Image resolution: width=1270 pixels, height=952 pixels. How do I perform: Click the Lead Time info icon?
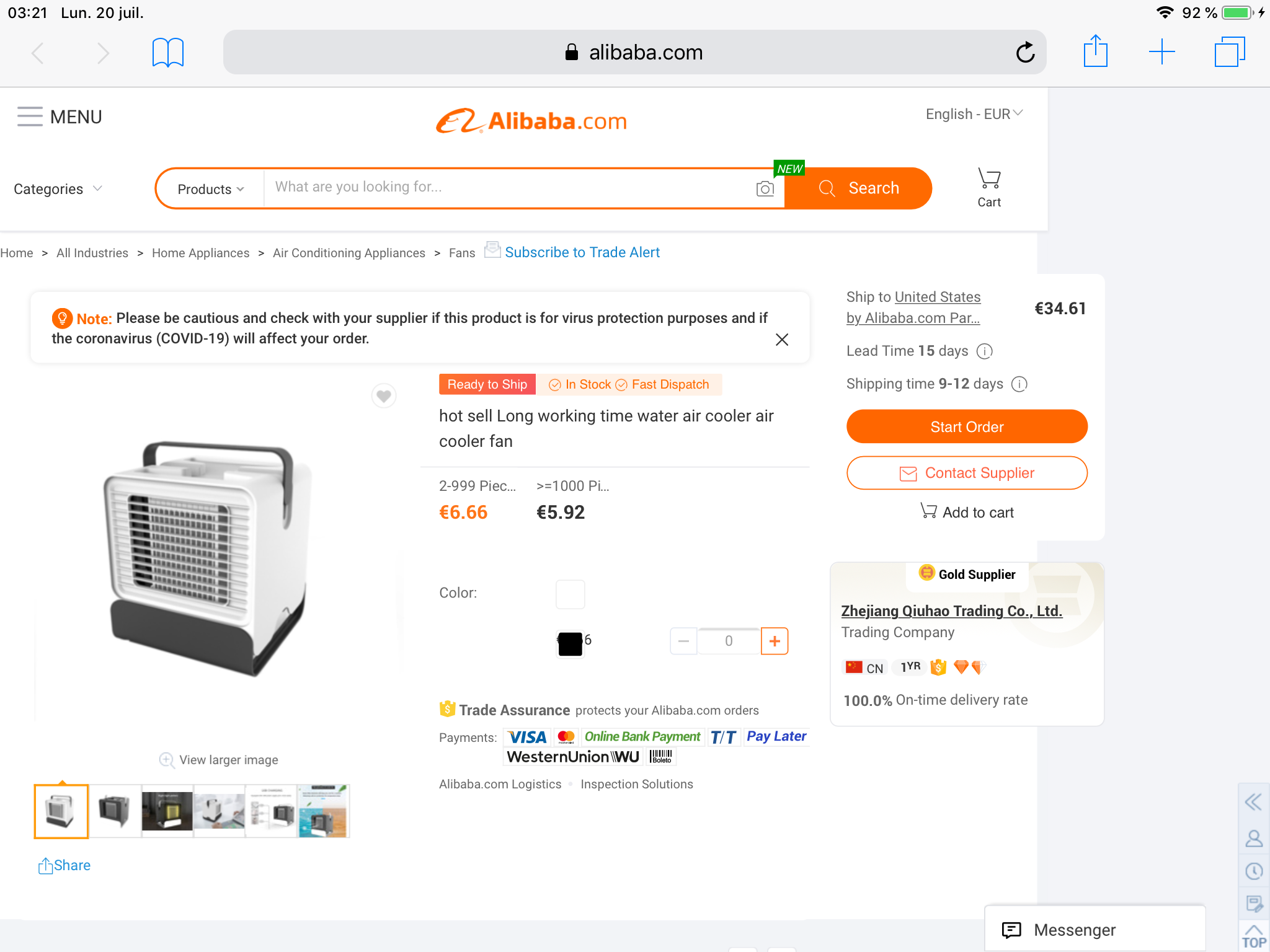985,351
